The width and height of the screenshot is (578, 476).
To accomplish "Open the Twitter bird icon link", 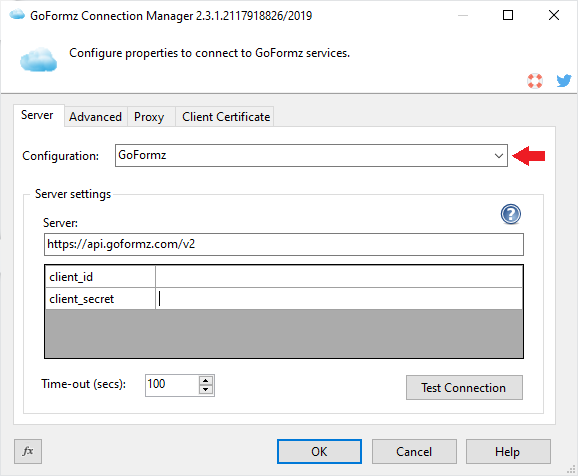I will [x=564, y=80].
